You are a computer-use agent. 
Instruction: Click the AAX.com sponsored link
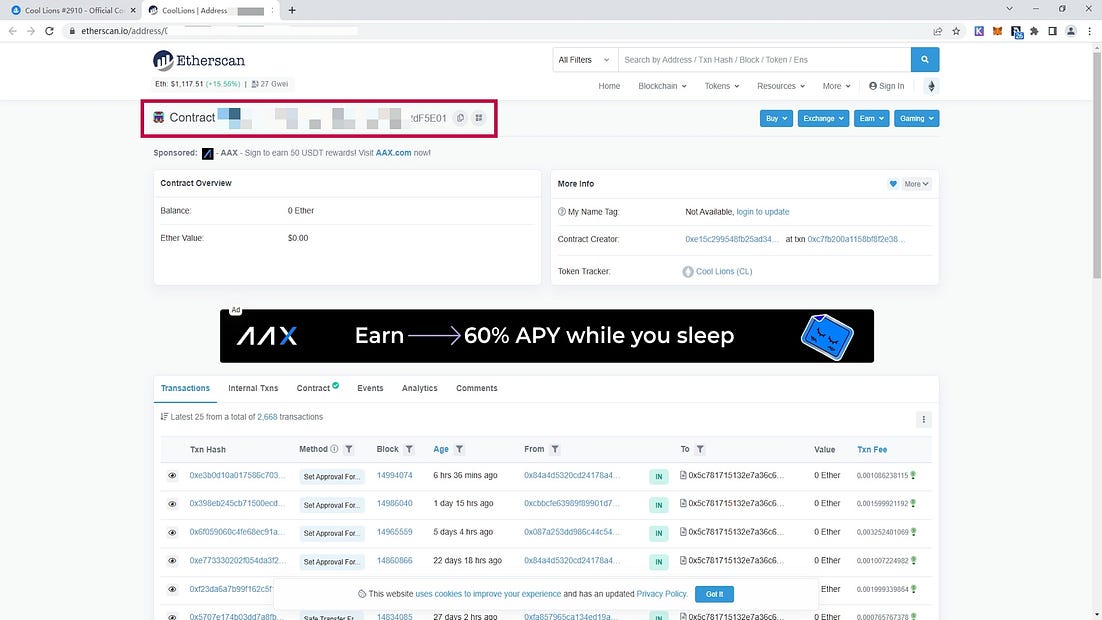coord(393,153)
